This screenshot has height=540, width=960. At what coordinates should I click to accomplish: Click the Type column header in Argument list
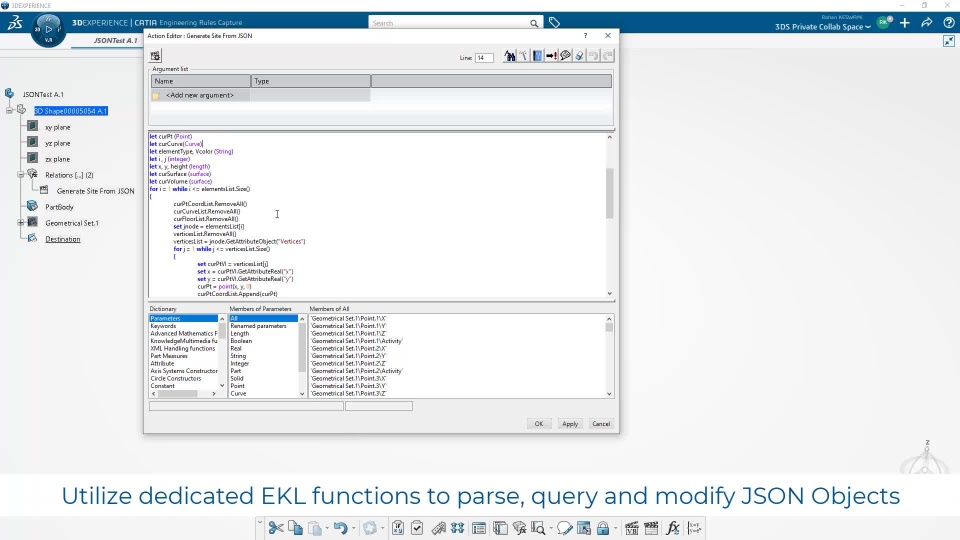pyautogui.click(x=311, y=81)
